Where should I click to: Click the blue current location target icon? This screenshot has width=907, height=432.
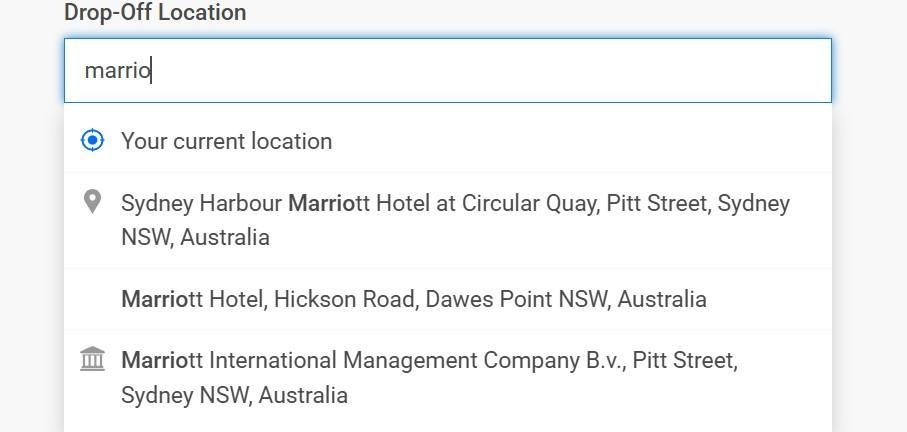[92, 141]
